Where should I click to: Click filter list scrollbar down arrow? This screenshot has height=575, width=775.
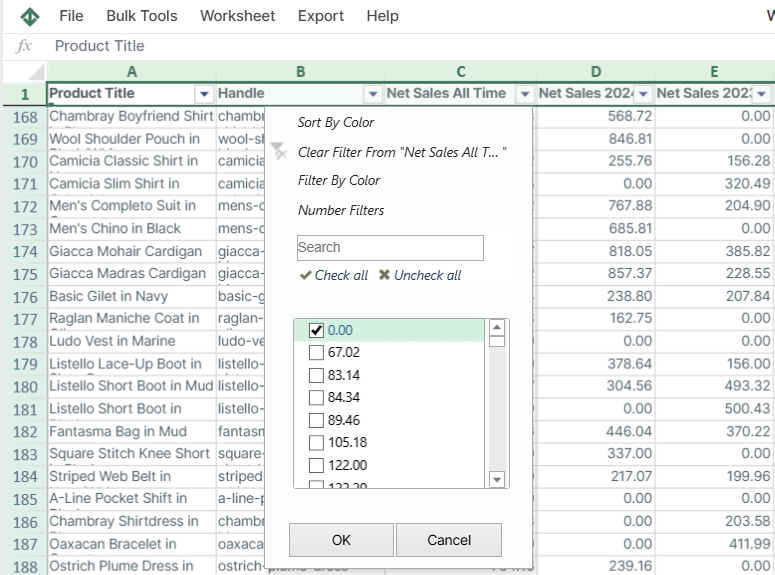click(x=497, y=479)
